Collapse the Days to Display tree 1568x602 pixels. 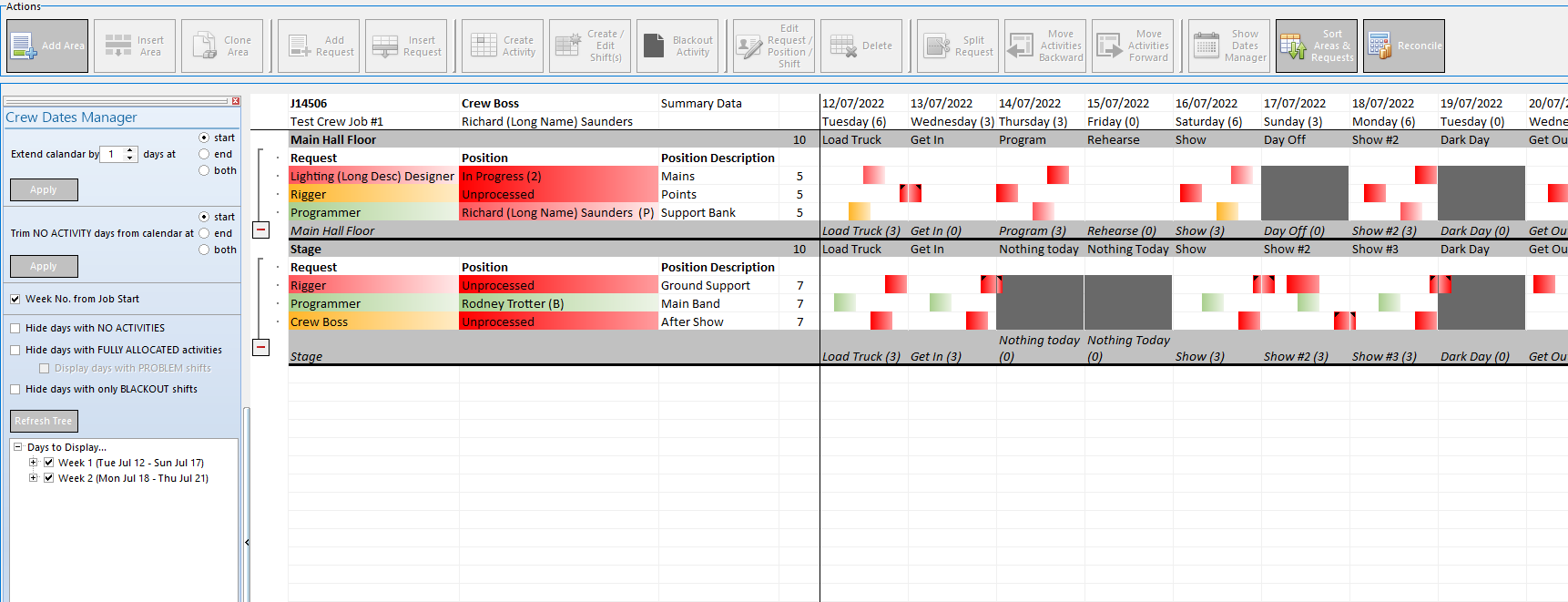click(17, 447)
